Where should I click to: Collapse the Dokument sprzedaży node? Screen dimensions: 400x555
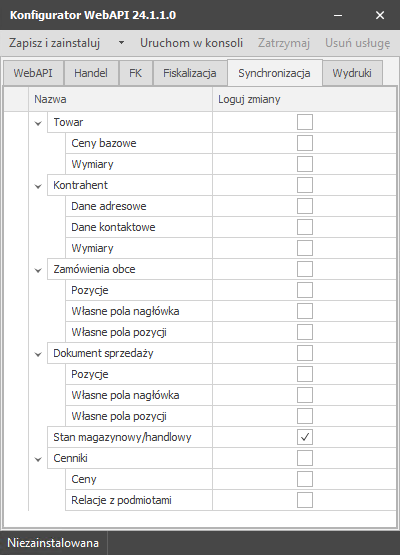[38, 354]
